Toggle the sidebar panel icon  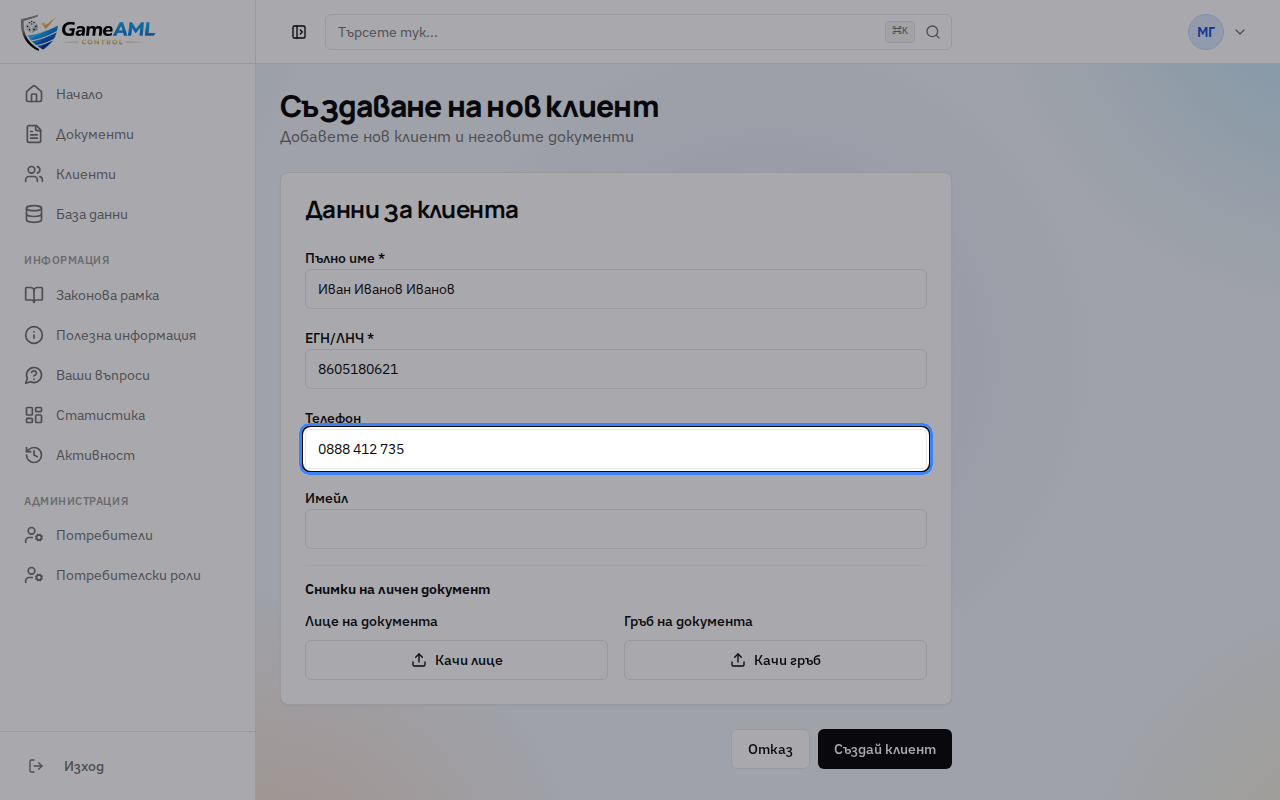[x=299, y=32]
